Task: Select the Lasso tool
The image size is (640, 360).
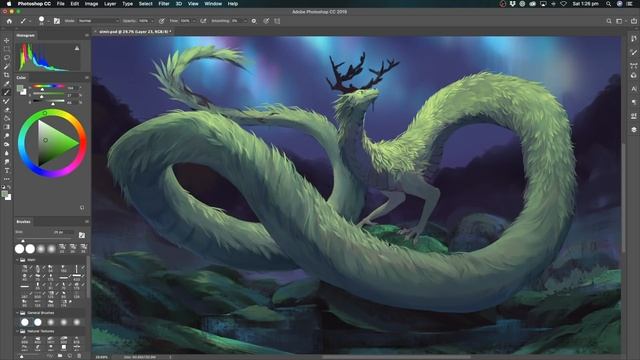Action: point(7,58)
